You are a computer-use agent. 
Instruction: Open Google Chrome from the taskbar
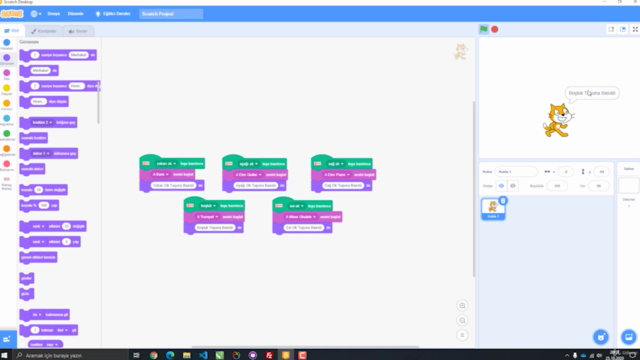coord(153,356)
